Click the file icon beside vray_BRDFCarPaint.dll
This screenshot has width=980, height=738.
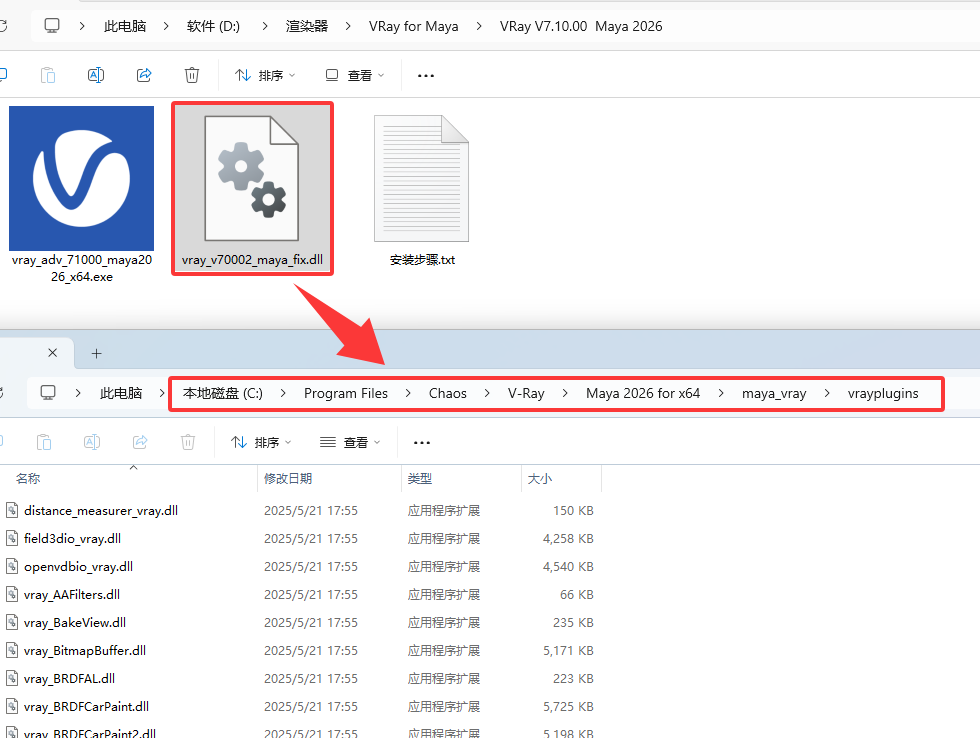click(x=12, y=706)
